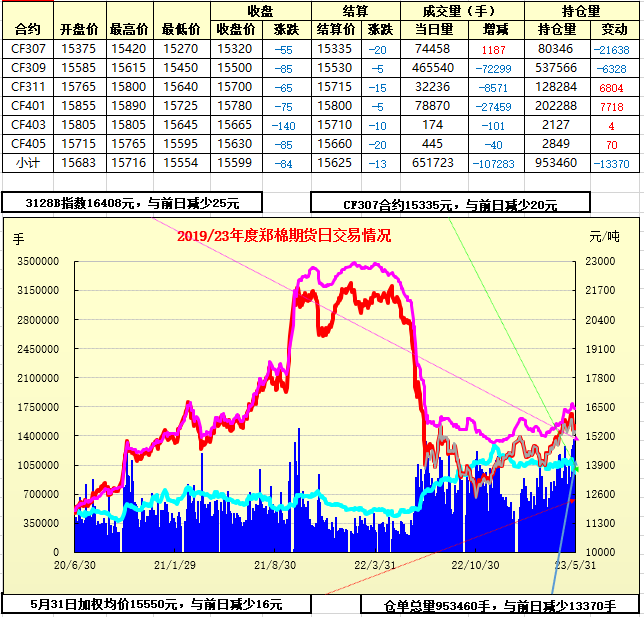Click the 最低价 column header
This screenshot has height=617, width=644.
click(x=180, y=29)
